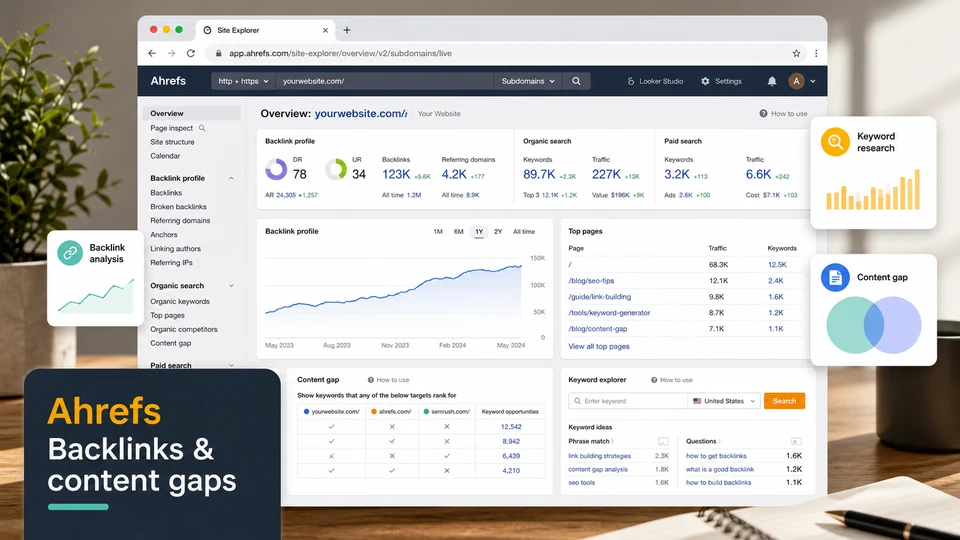Open the notifications bell
Screen dimensions: 960x540
(x=772, y=81)
